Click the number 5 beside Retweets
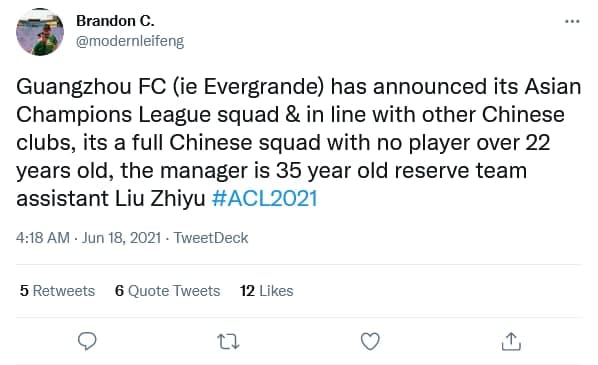The image size is (598, 365). click(x=24, y=291)
